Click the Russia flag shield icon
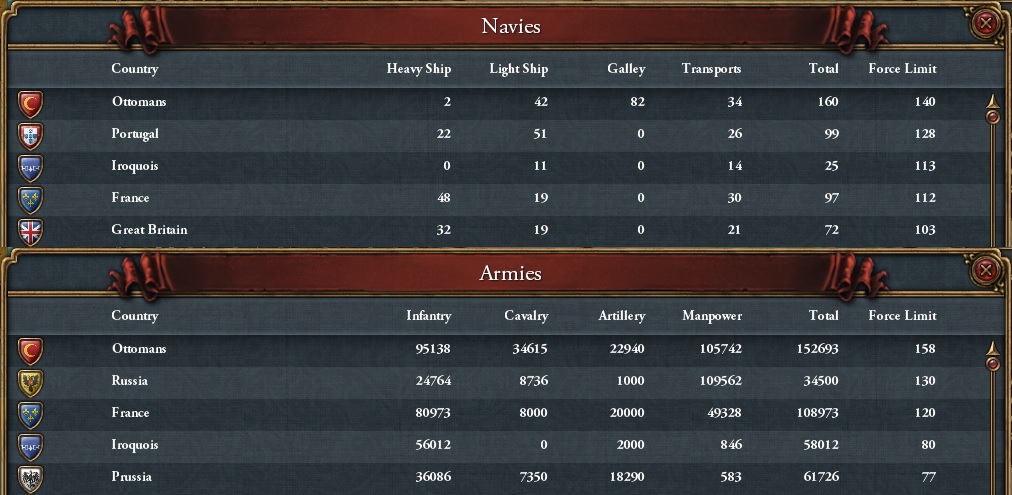The image size is (1012, 495). [31, 381]
